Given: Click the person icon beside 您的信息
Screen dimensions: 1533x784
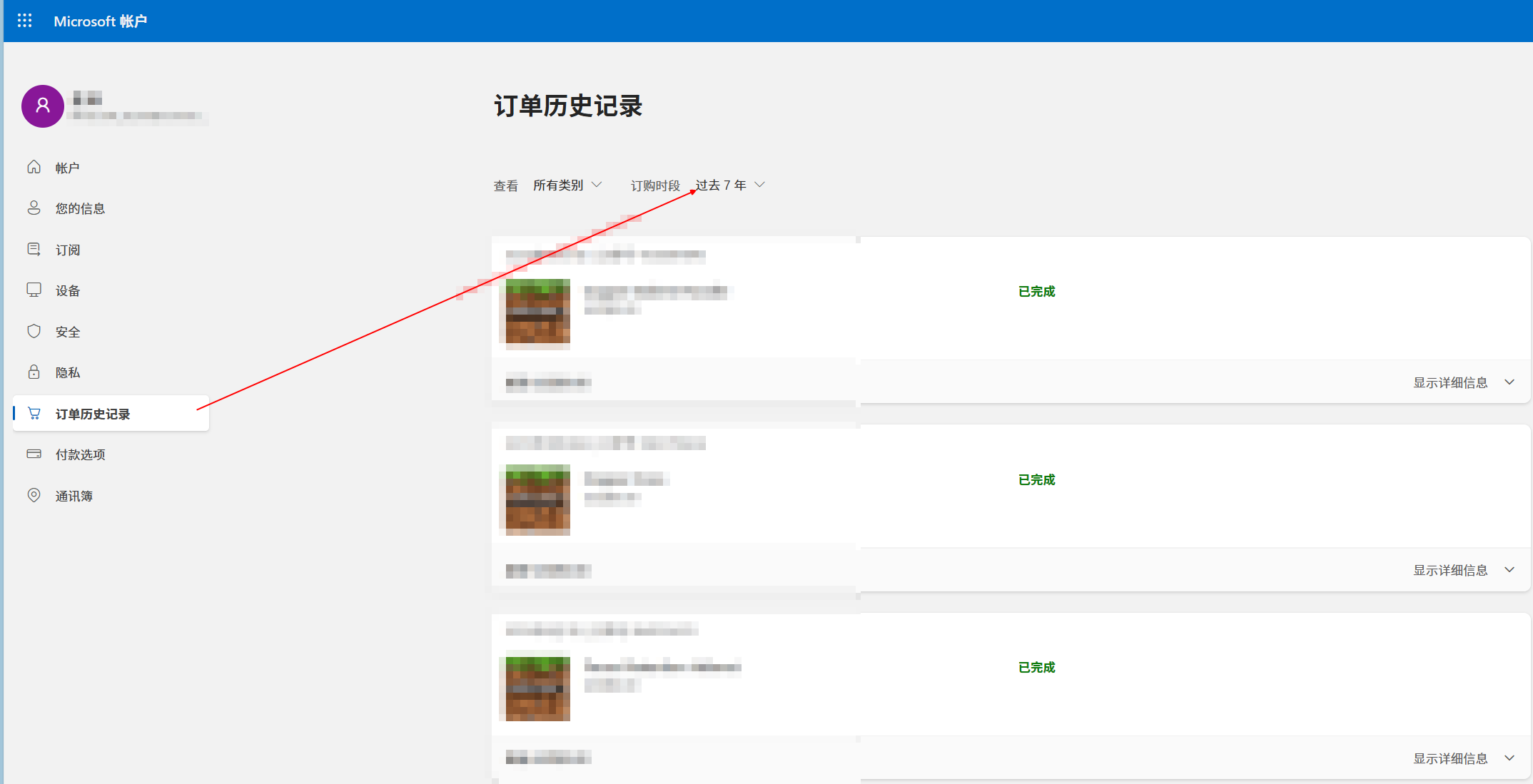Looking at the screenshot, I should [34, 208].
